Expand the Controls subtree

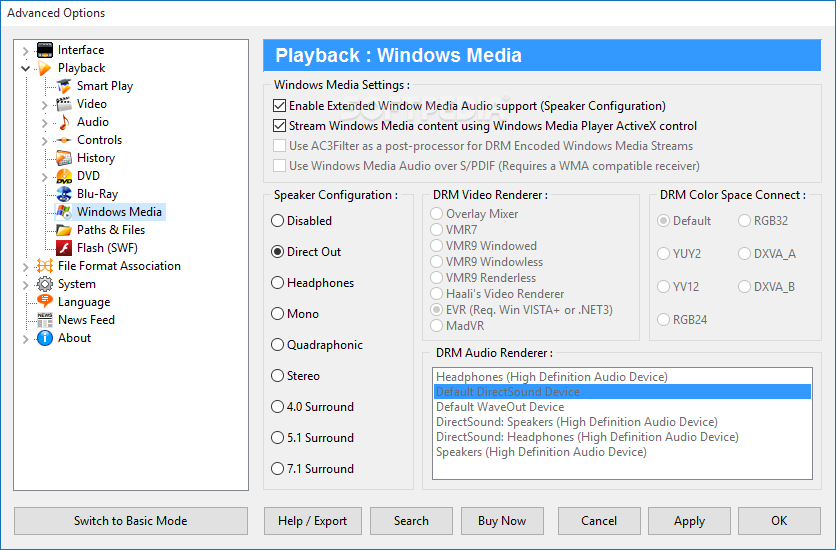(45, 141)
